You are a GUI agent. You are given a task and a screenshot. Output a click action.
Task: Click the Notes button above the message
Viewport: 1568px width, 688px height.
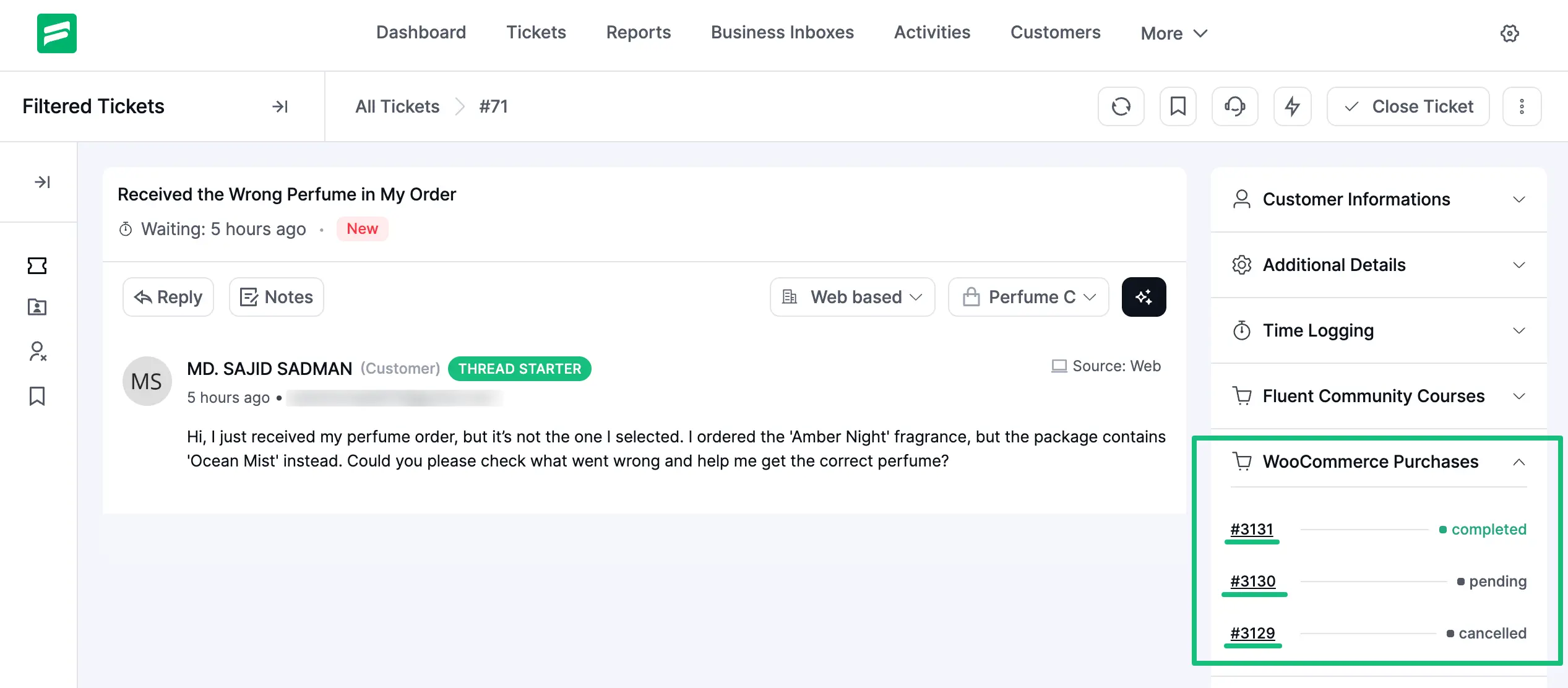(x=276, y=297)
